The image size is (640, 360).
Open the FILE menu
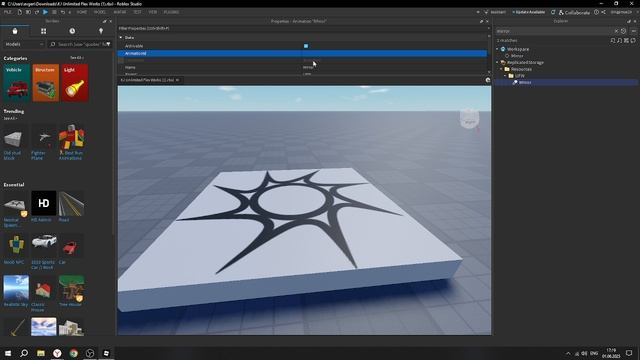(x=7, y=12)
